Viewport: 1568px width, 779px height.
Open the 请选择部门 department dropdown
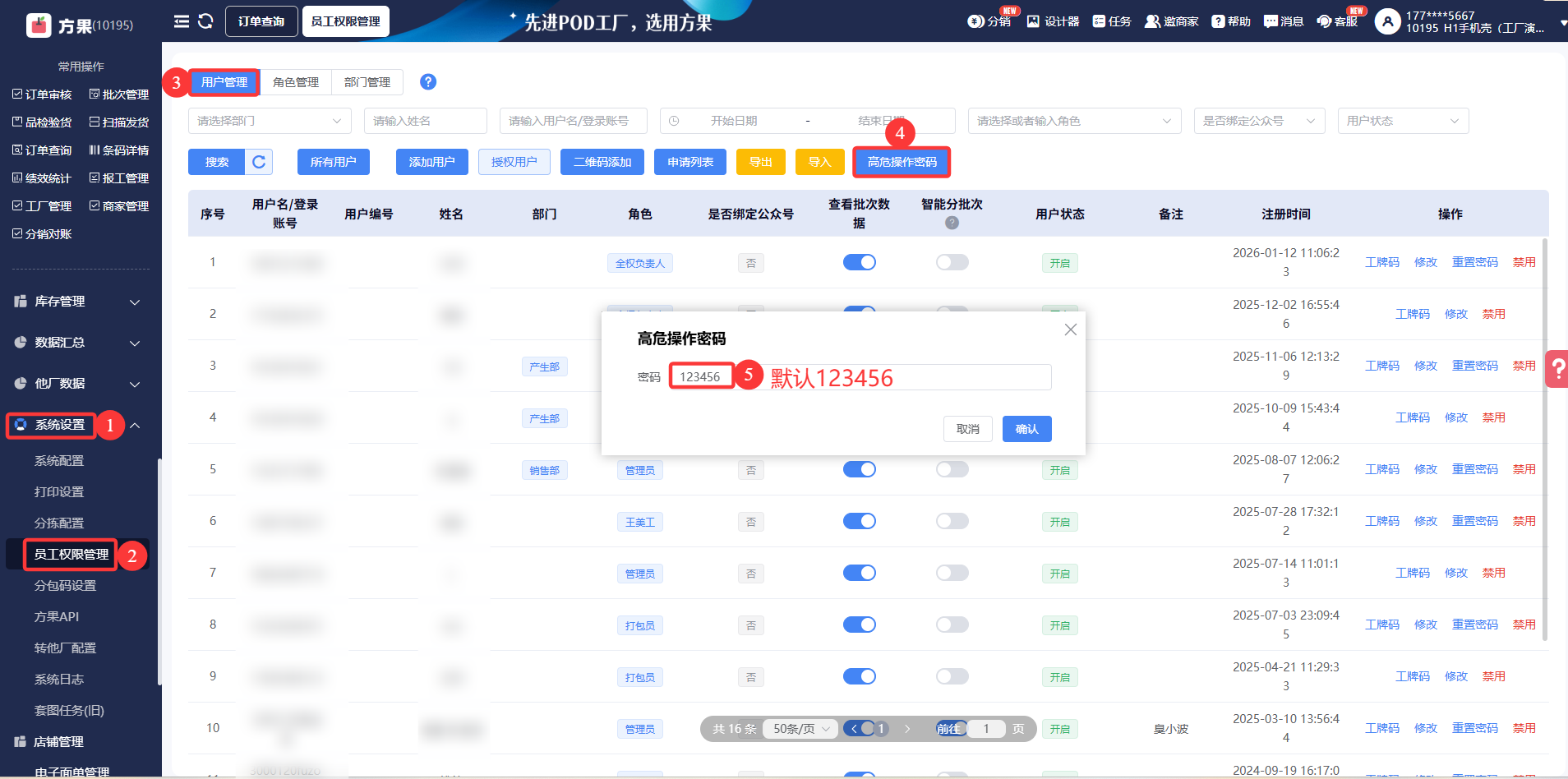coord(270,121)
